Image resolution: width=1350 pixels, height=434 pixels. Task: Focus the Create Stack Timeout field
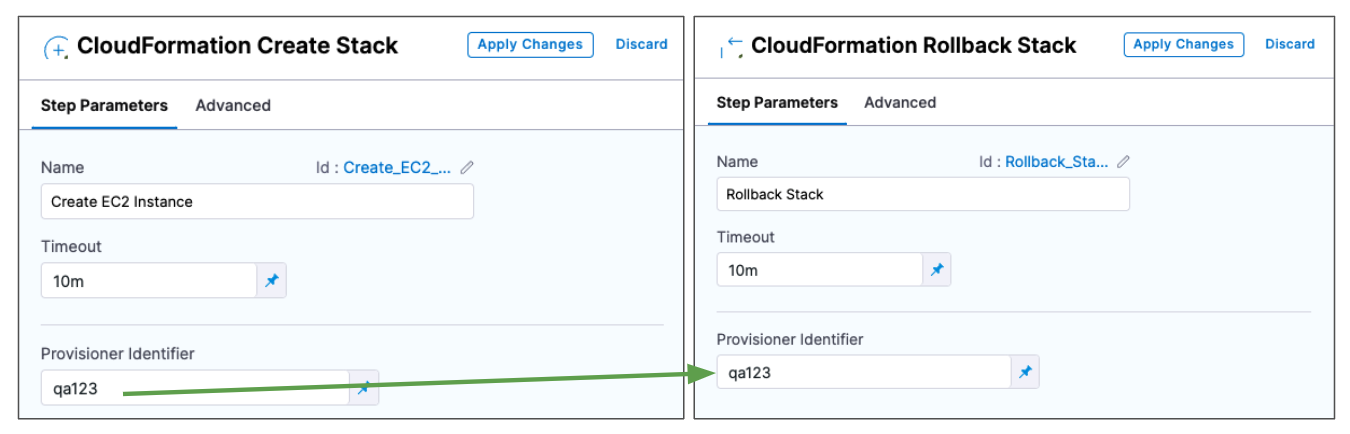(149, 281)
